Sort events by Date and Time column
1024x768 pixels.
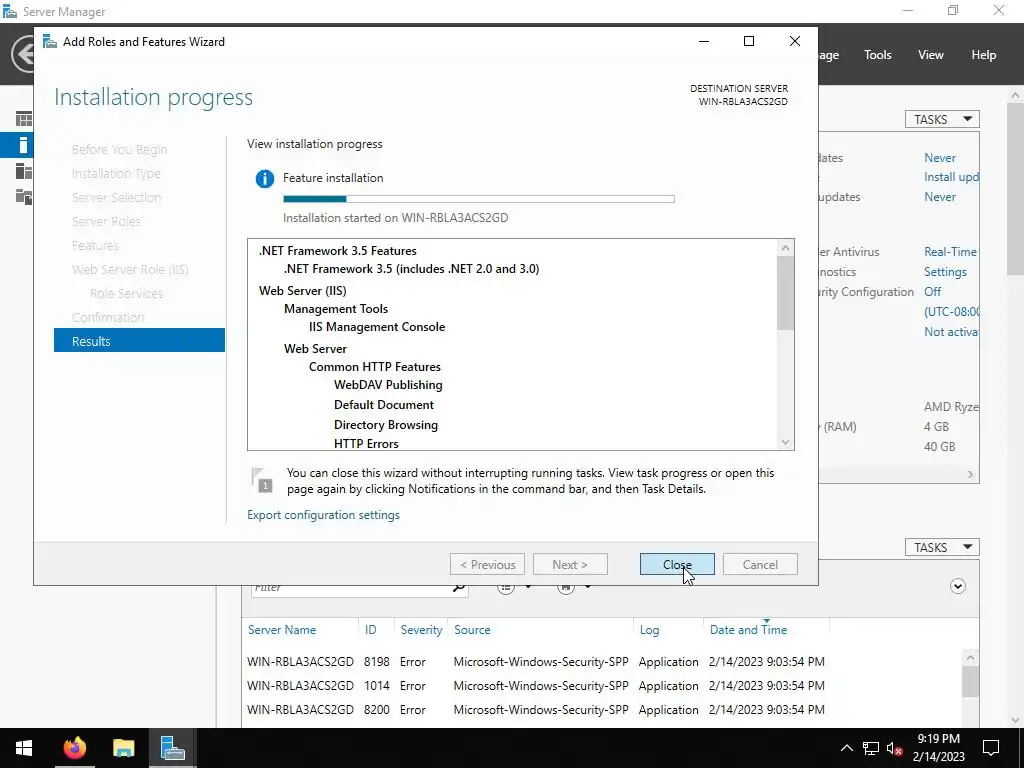[x=748, y=630]
